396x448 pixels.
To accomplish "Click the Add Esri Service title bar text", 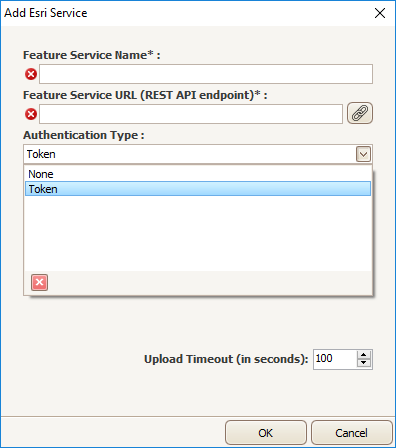I will point(46,13).
